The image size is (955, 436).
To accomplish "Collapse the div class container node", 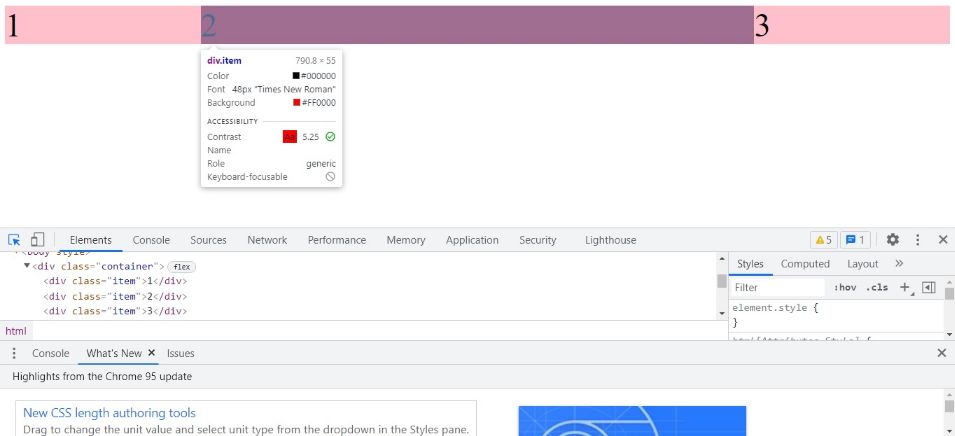I will [x=27, y=266].
